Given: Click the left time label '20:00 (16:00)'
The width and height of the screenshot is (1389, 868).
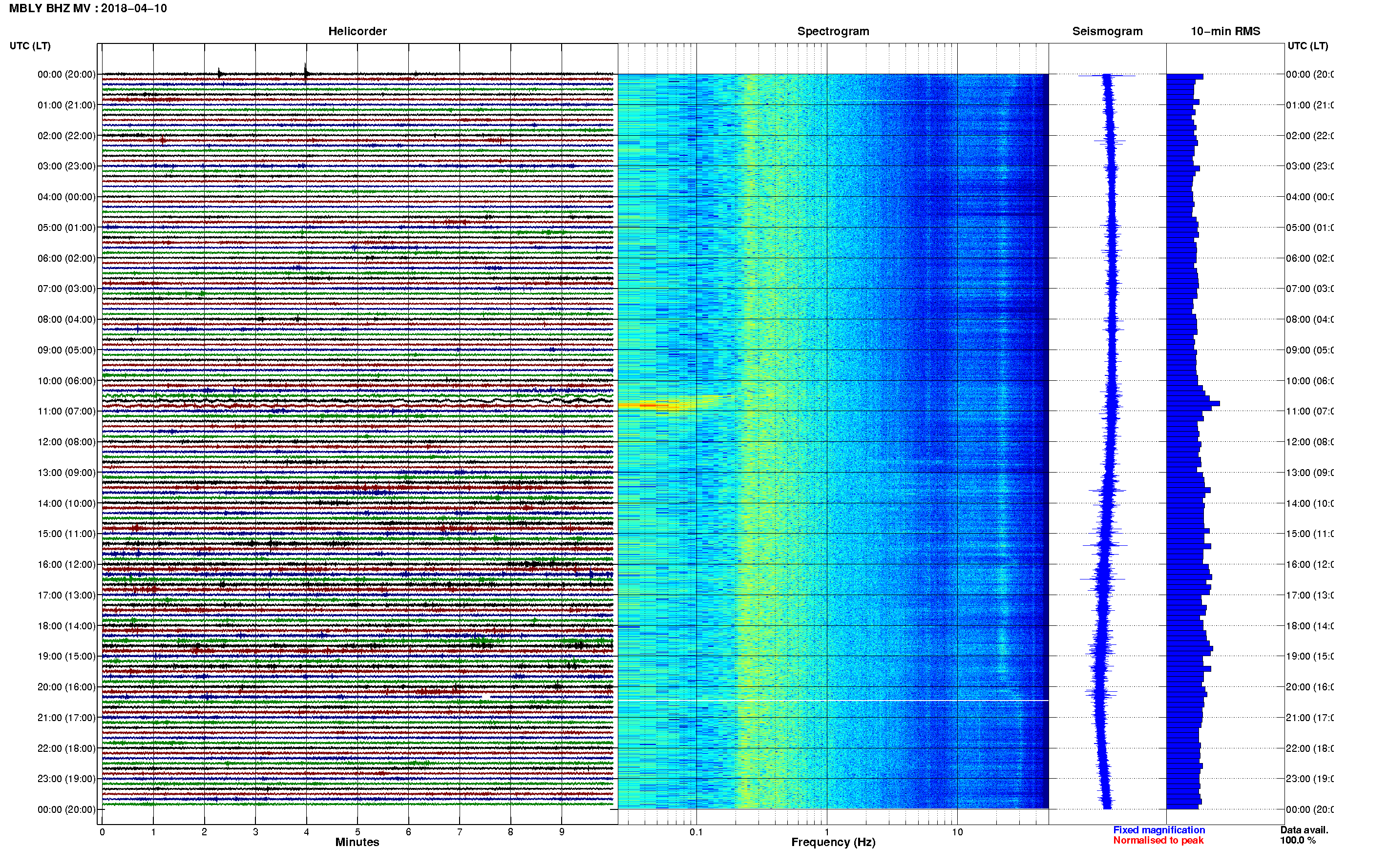Looking at the screenshot, I should pyautogui.click(x=66, y=686).
